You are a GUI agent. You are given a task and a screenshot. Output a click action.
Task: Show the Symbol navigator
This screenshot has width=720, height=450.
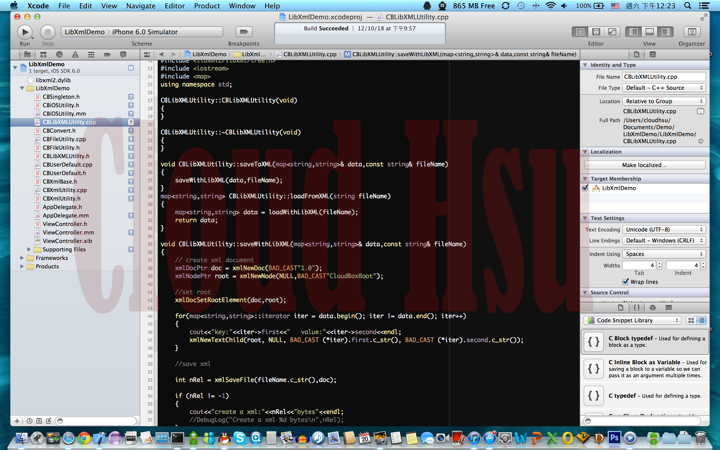[43, 54]
